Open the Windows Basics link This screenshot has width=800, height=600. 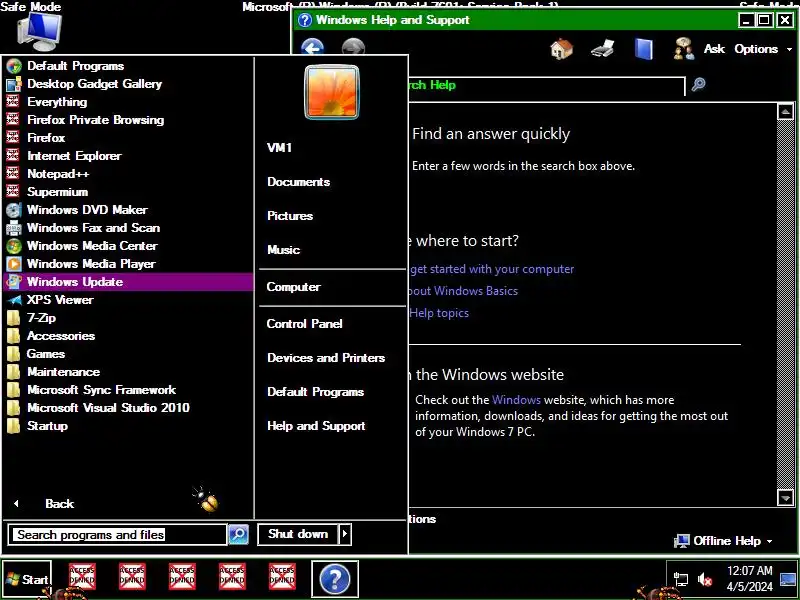(x=463, y=291)
